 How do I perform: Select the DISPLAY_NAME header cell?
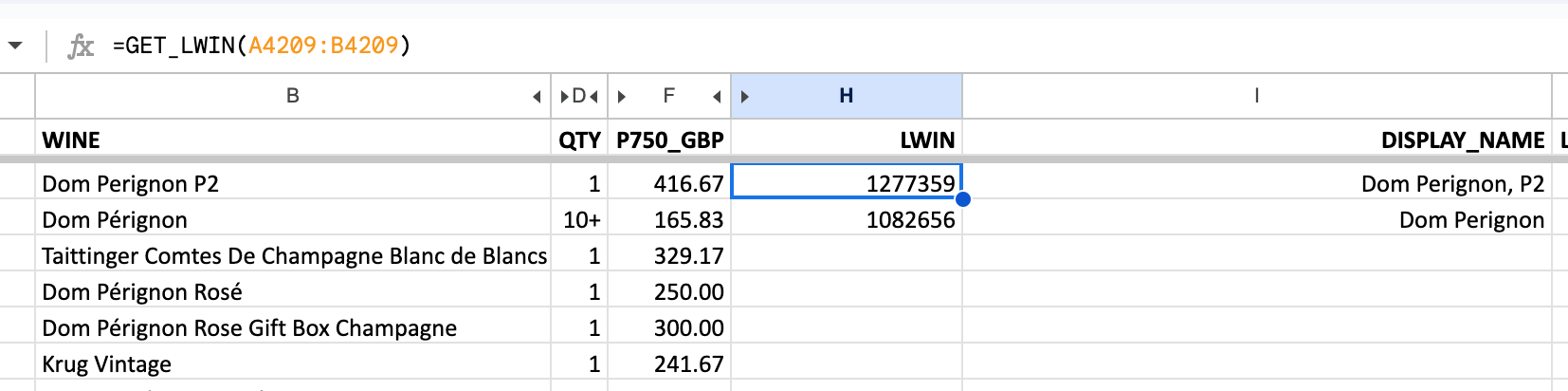[1257, 140]
